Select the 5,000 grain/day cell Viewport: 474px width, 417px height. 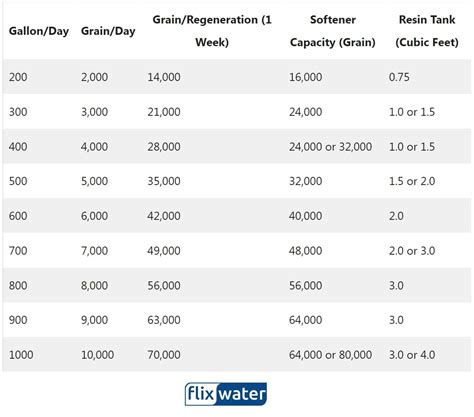[94, 181]
